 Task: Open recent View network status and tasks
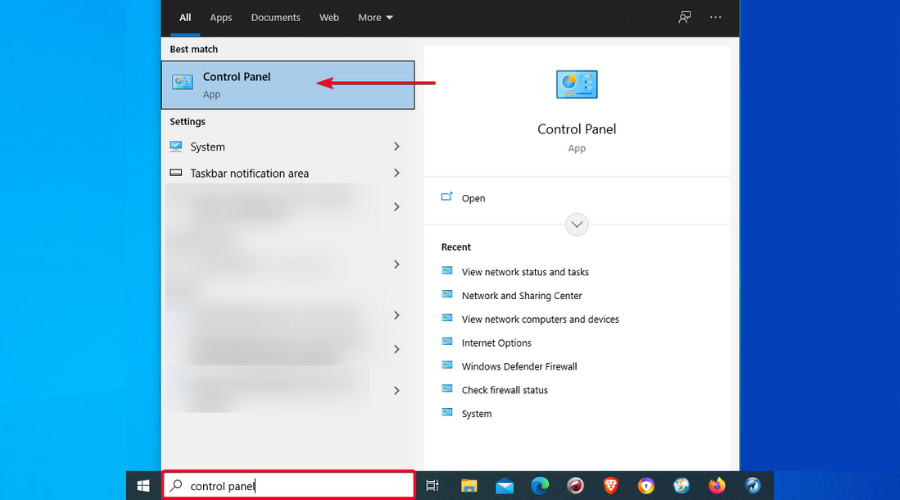[x=525, y=272]
